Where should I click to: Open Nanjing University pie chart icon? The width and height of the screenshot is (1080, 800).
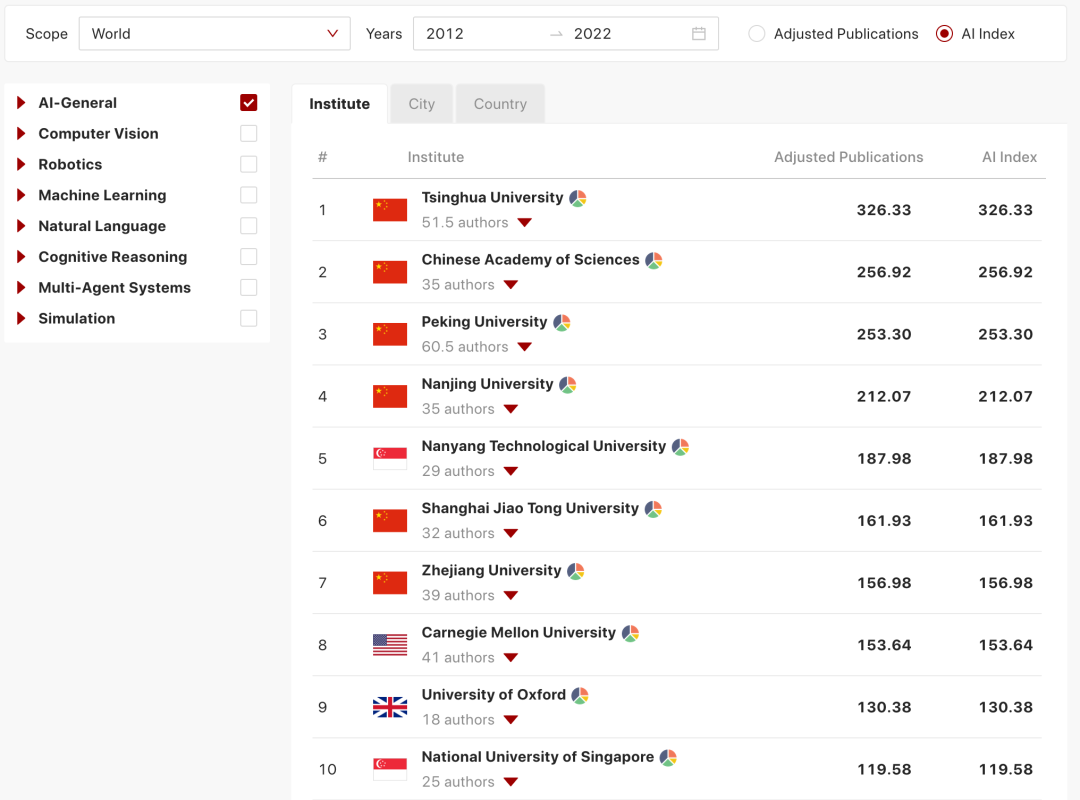click(x=568, y=384)
